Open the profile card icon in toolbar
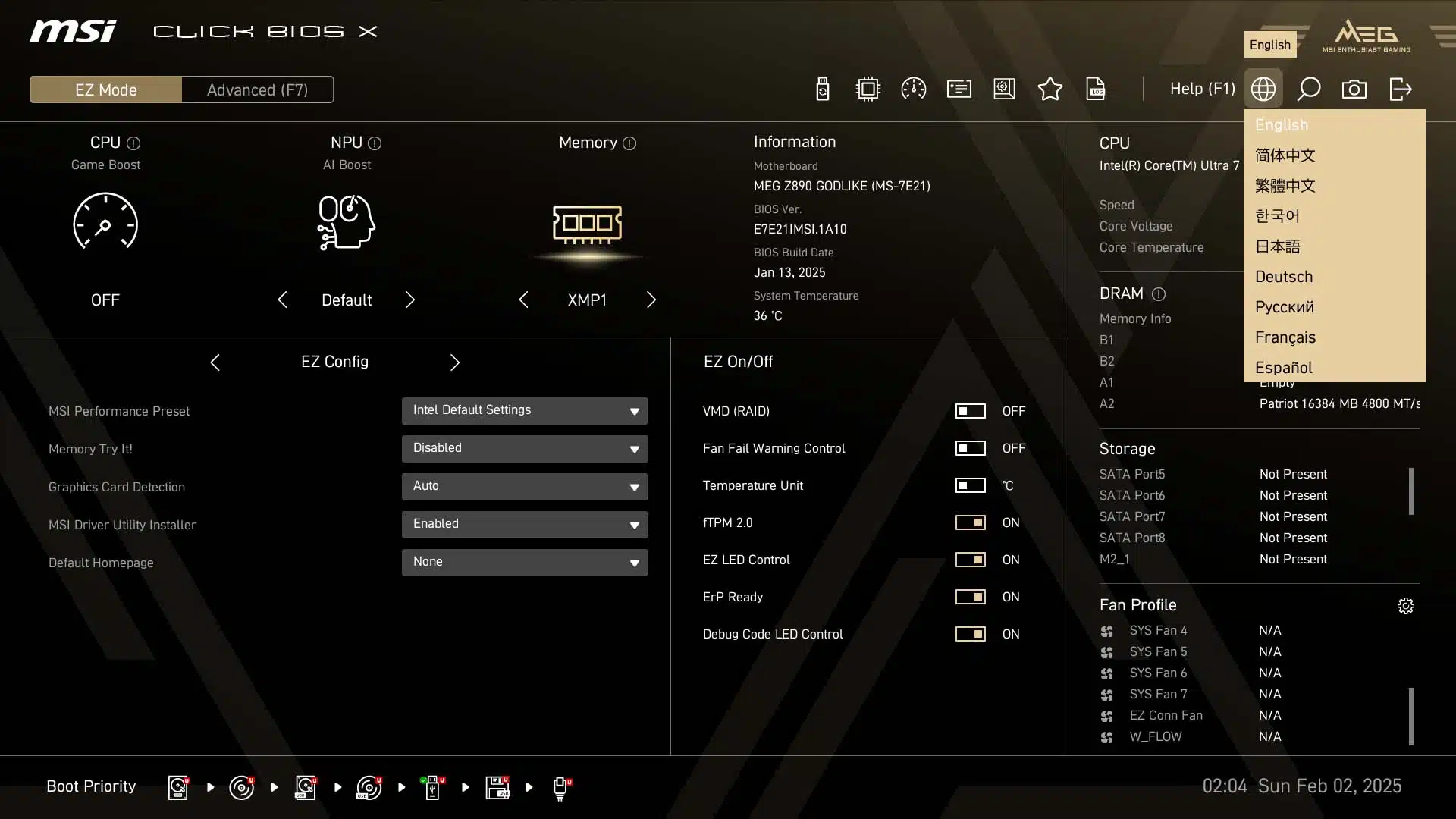 point(959,89)
